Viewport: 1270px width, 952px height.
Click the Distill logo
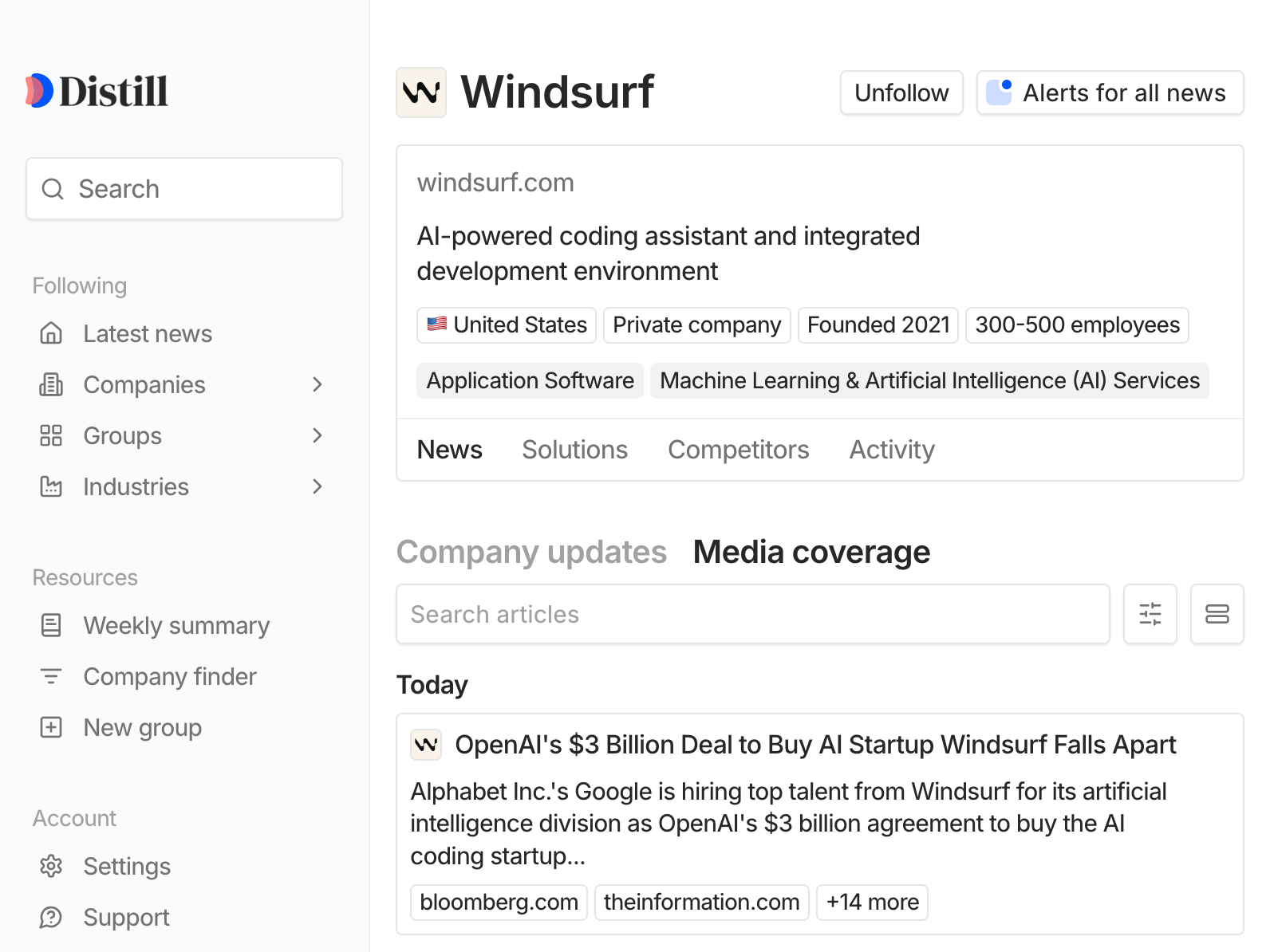coord(97,91)
